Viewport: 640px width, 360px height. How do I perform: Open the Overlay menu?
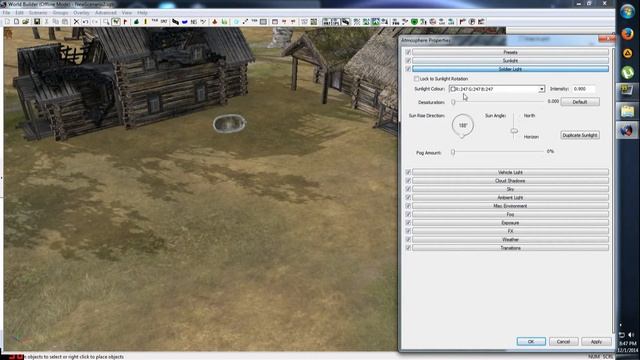point(81,13)
